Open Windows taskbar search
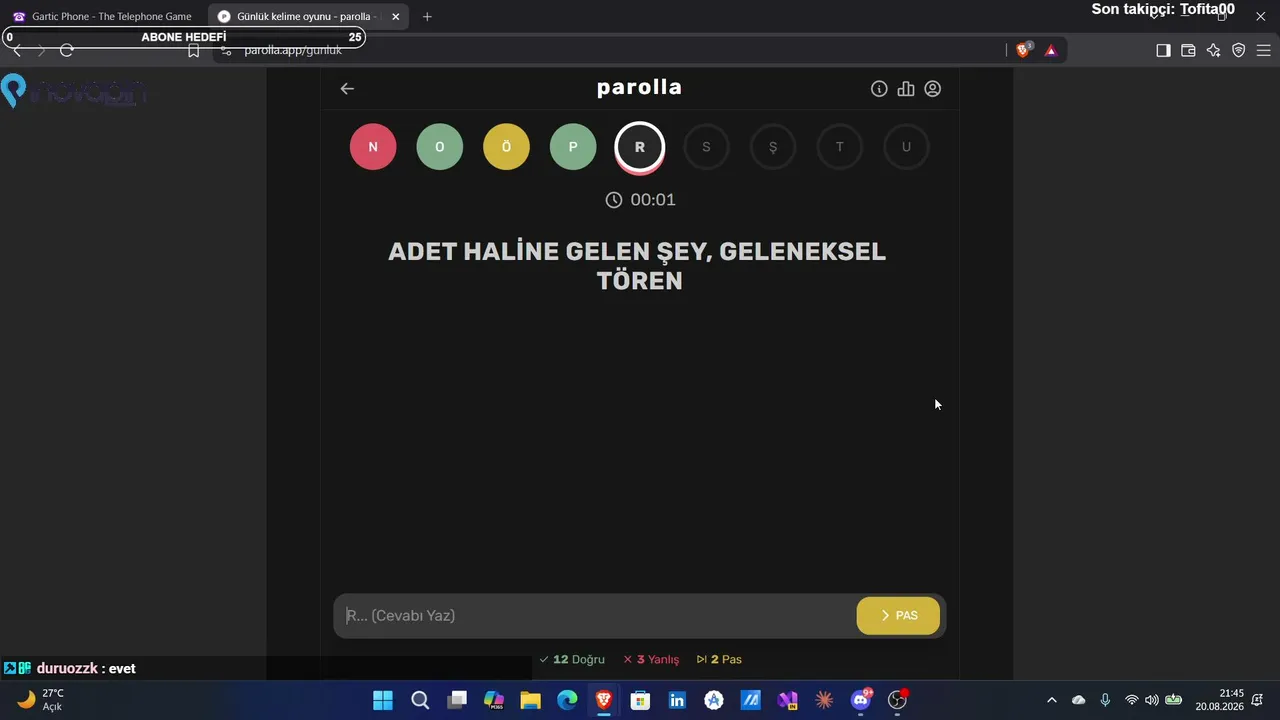The height and width of the screenshot is (720, 1280). (420, 700)
